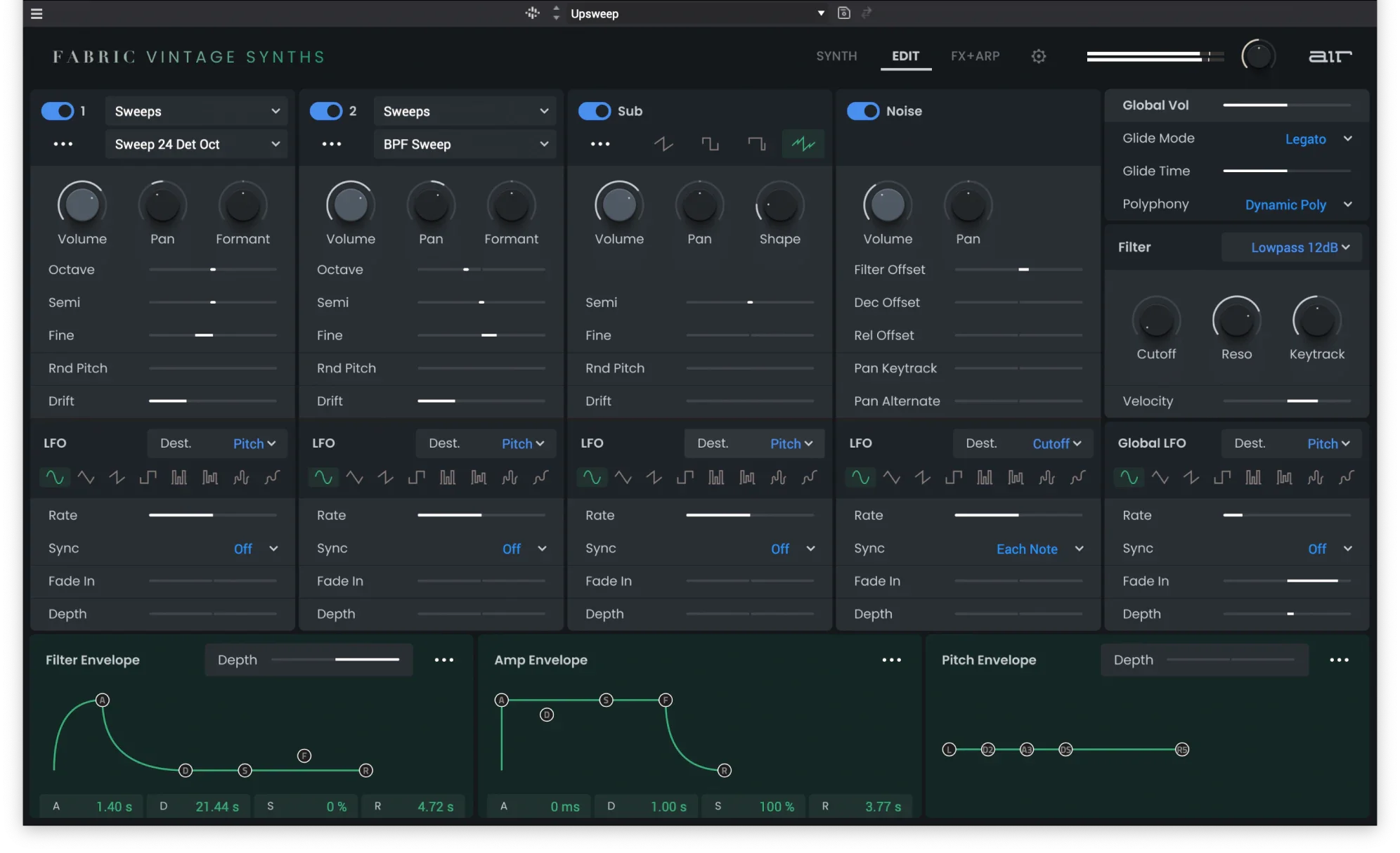Open Sweep 24 Det Oct sample dropdown
The image size is (1400, 853).
click(x=197, y=144)
